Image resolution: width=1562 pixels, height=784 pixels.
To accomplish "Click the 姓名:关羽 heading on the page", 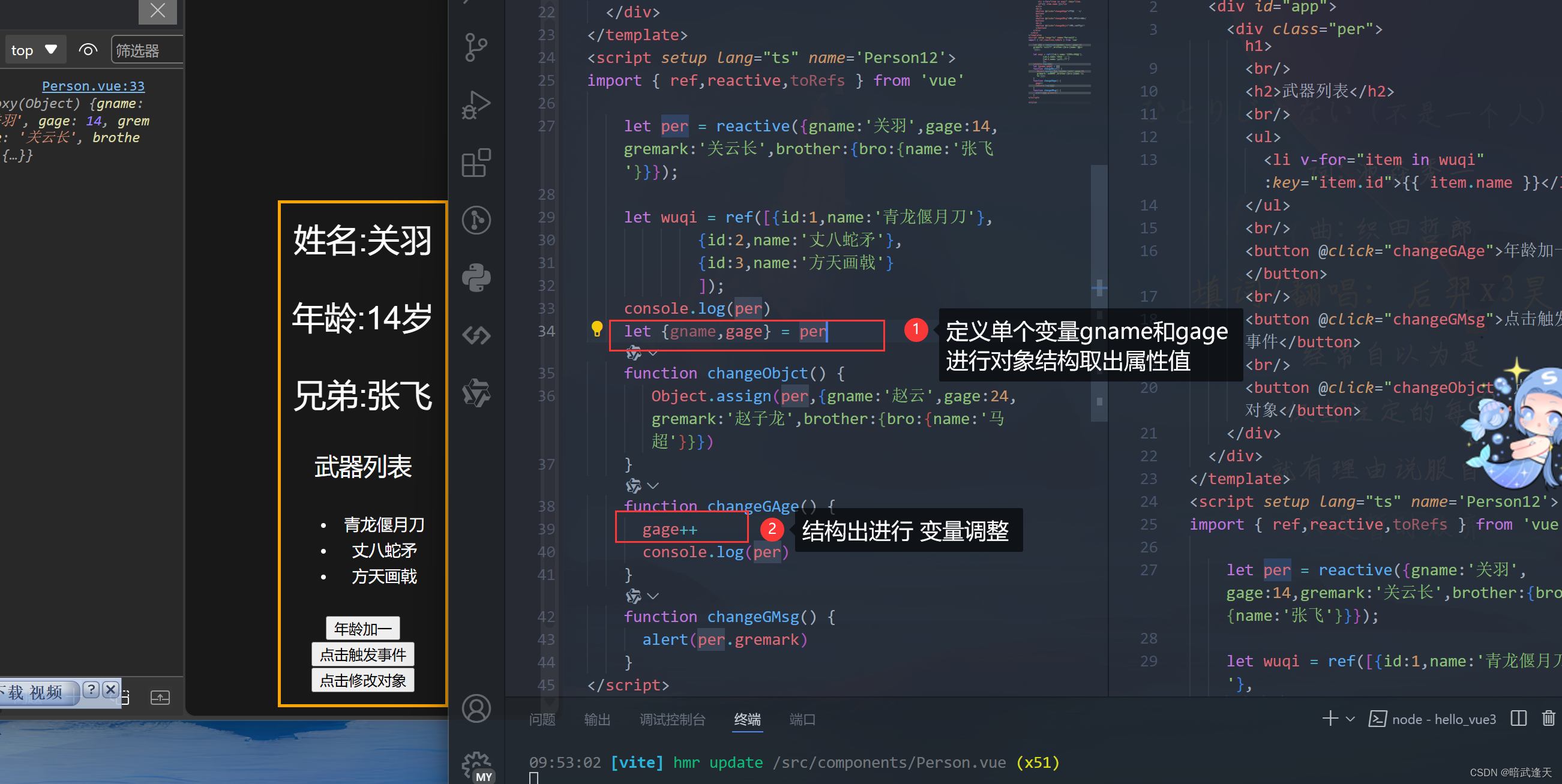I will [362, 240].
